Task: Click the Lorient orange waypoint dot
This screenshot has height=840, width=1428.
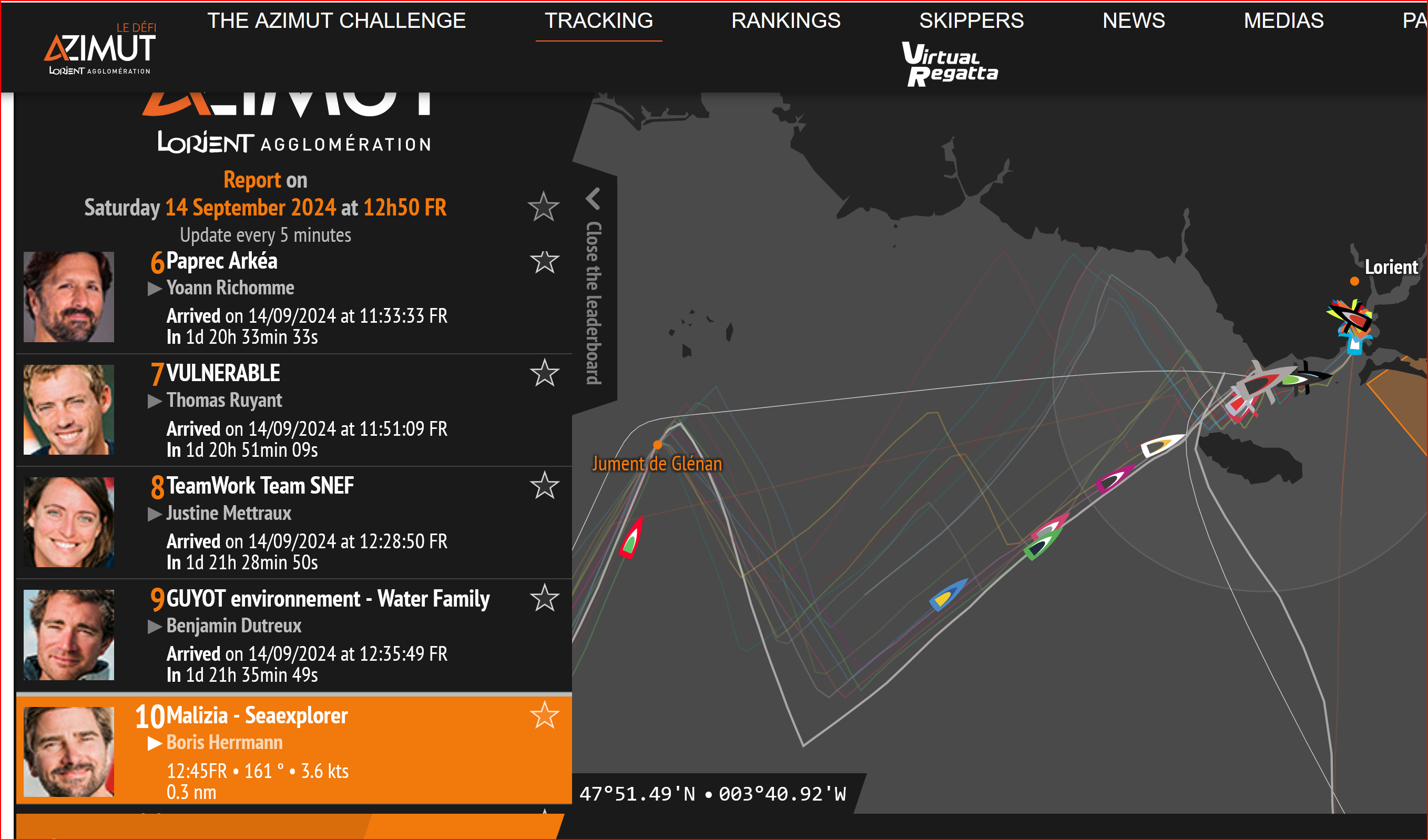Action: (x=1354, y=282)
